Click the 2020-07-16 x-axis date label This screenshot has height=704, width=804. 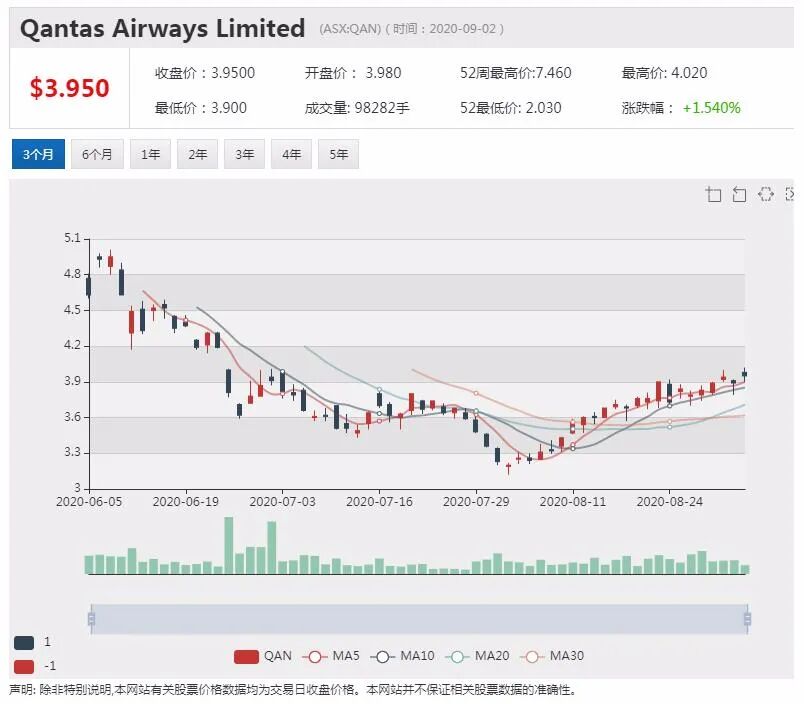tap(379, 501)
